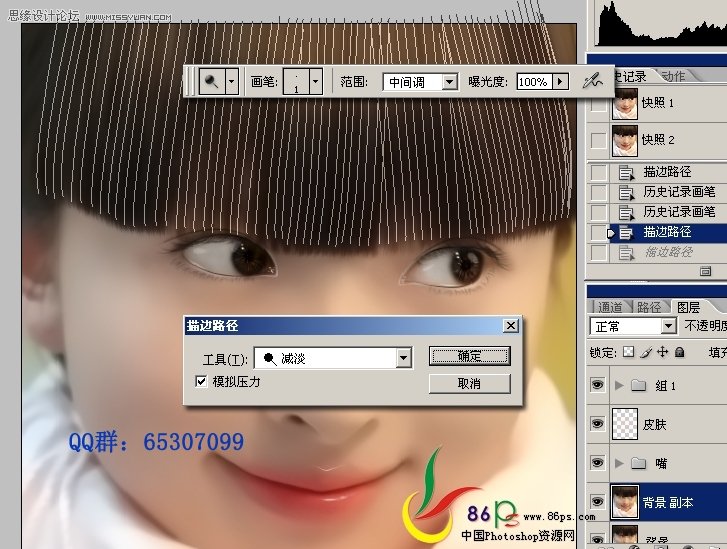
Task: Expand the 组 1 group triangle
Action: pos(619,385)
